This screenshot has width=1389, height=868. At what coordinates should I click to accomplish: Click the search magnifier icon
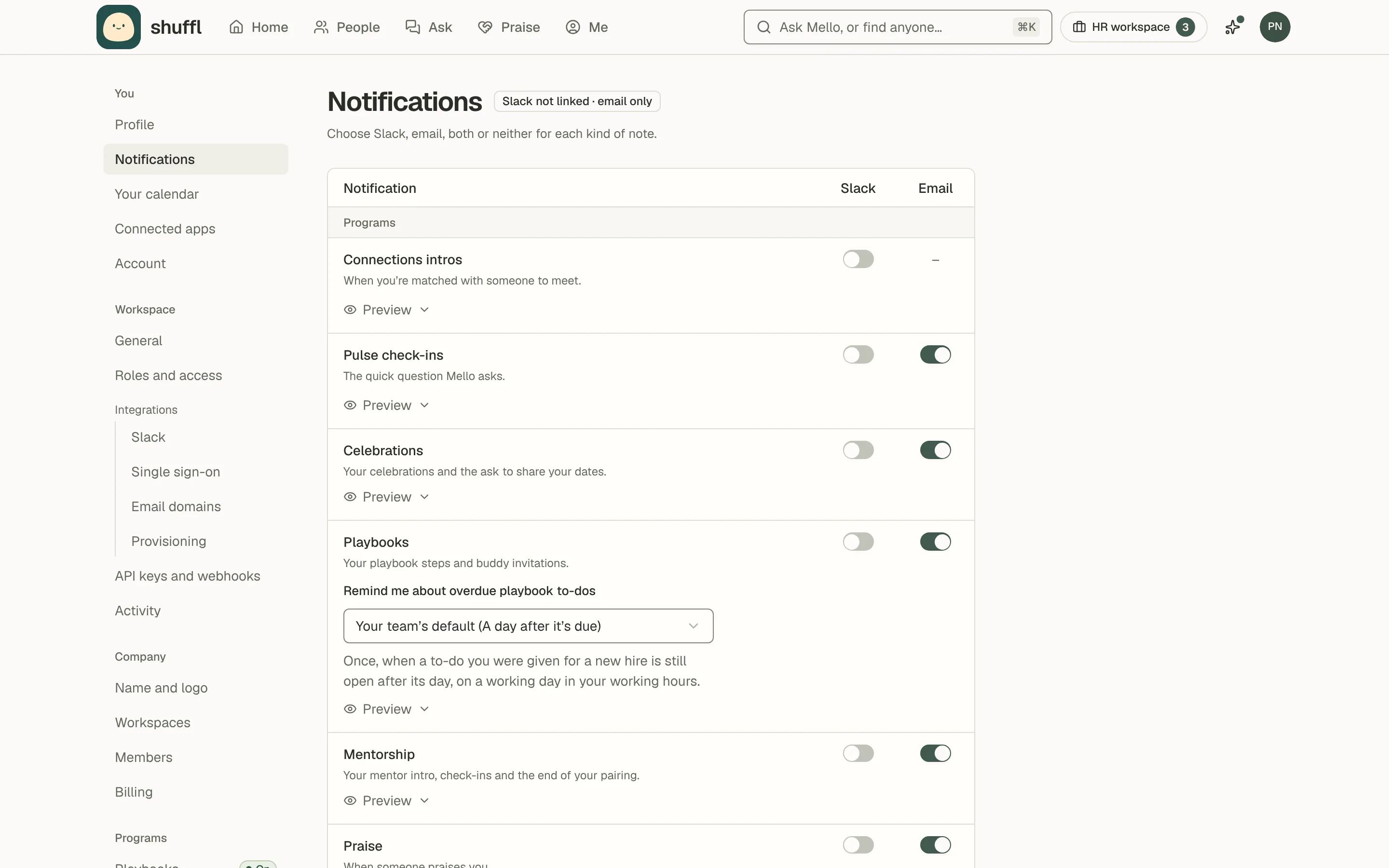[x=763, y=27]
